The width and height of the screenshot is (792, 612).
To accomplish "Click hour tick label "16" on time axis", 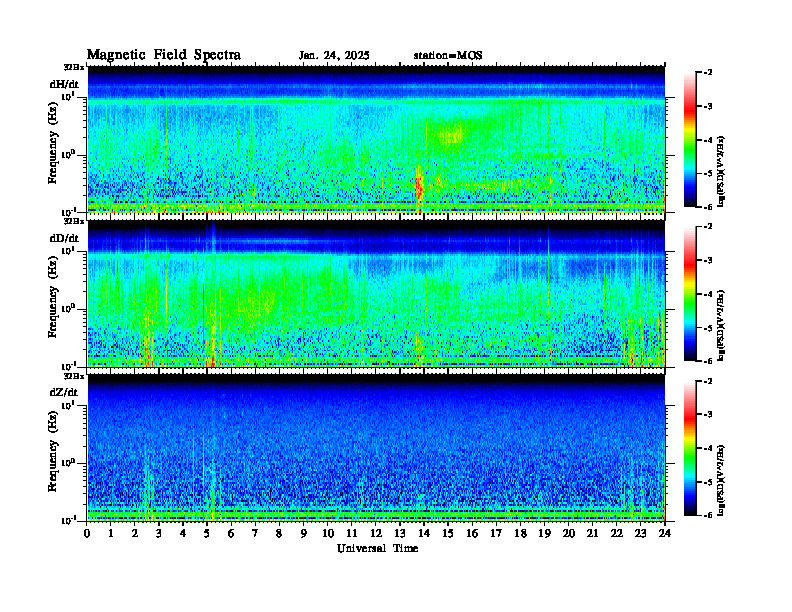I will pos(472,533).
